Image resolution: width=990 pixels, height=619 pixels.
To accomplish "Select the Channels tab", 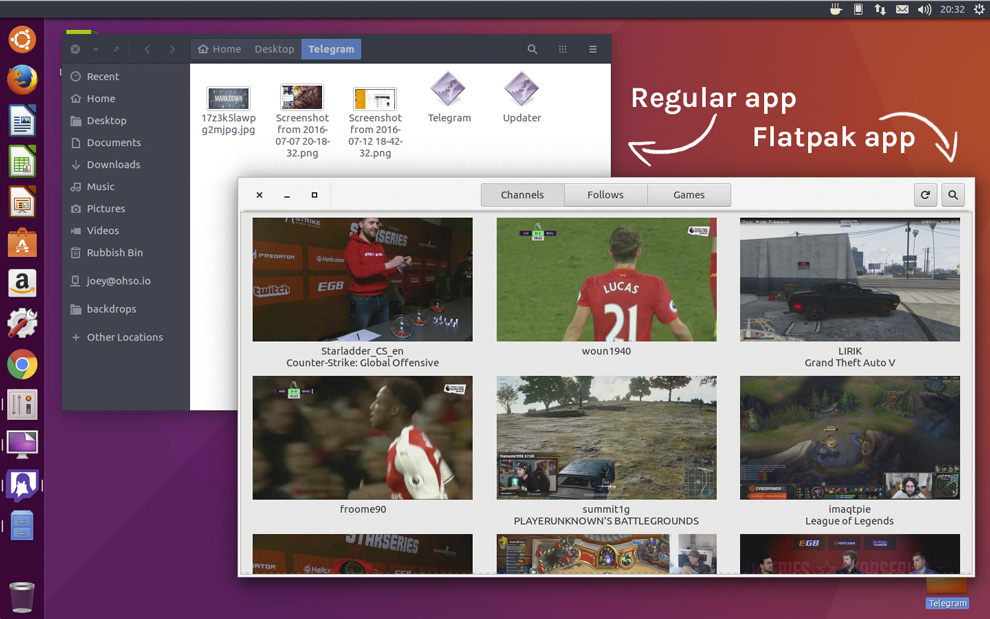I will coord(522,194).
